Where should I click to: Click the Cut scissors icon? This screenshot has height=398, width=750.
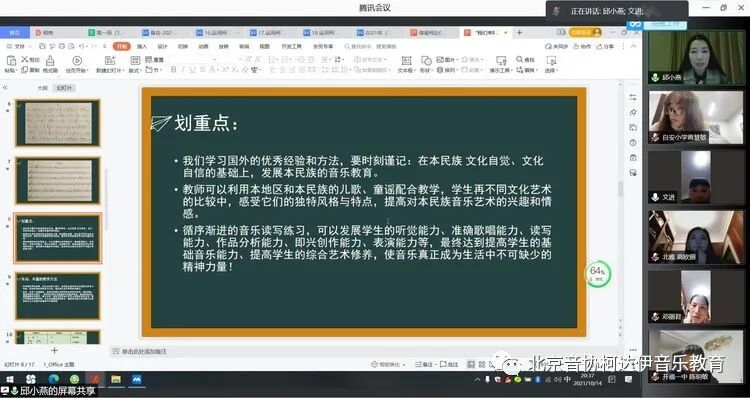point(24,59)
